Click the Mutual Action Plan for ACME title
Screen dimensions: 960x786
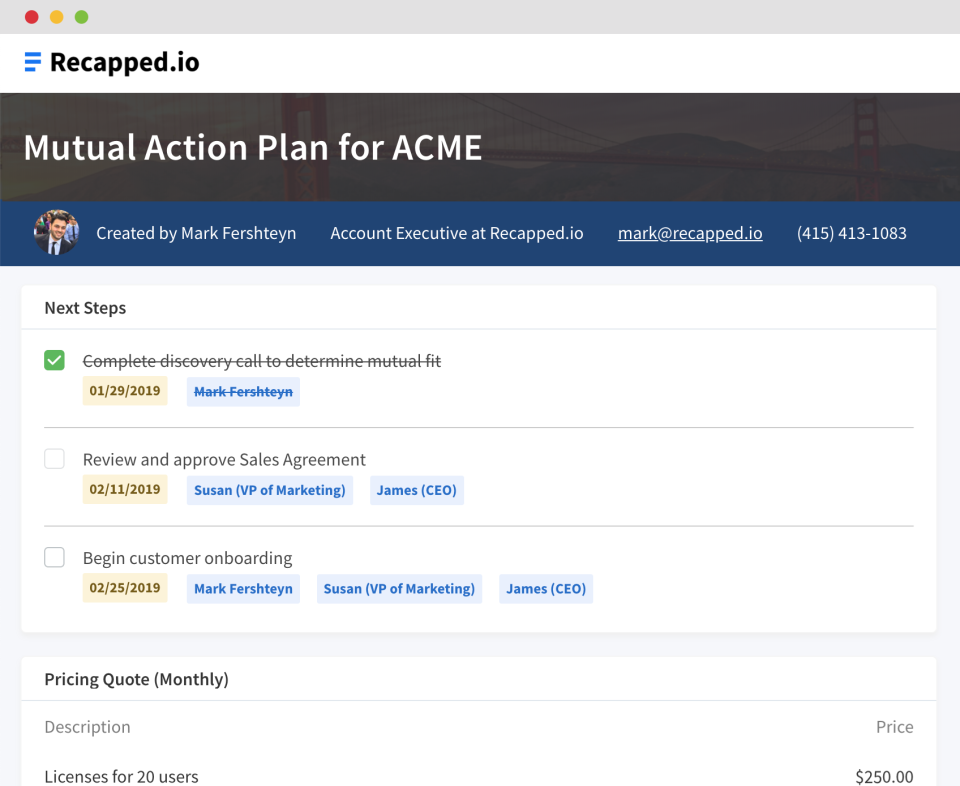pos(253,146)
